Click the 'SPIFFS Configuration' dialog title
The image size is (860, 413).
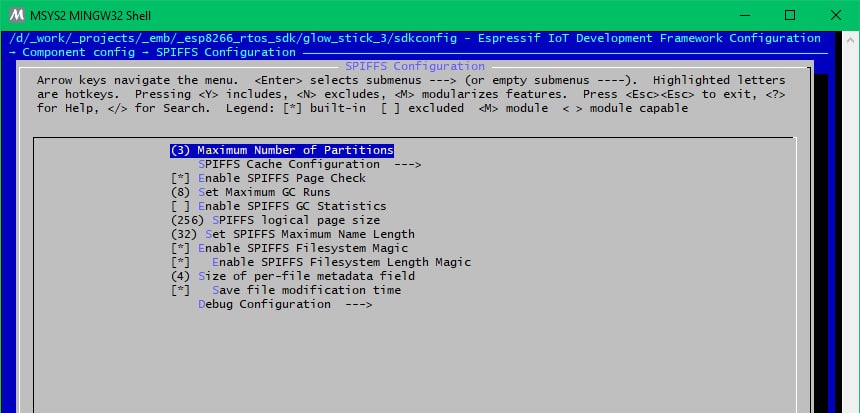415,66
